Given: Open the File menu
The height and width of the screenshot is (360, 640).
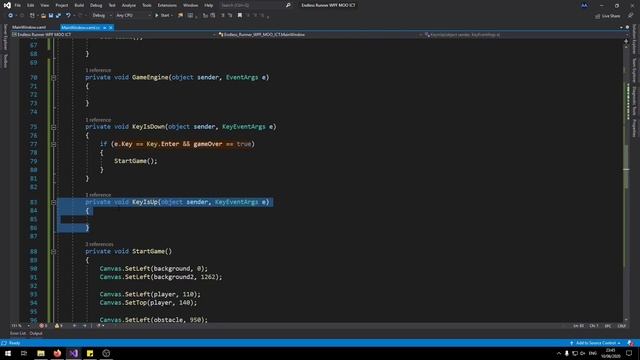Looking at the screenshot, I should point(18,5).
